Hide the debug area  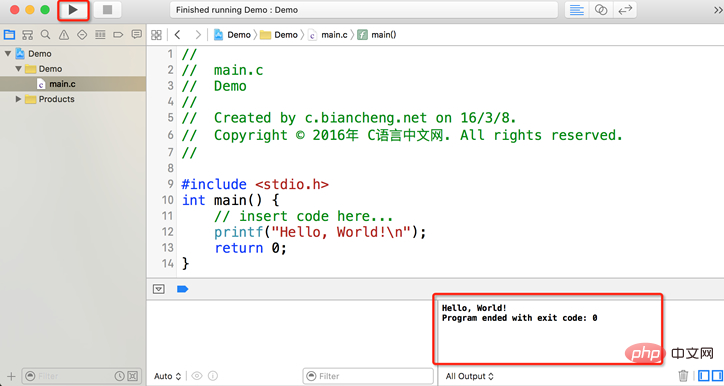[158, 289]
